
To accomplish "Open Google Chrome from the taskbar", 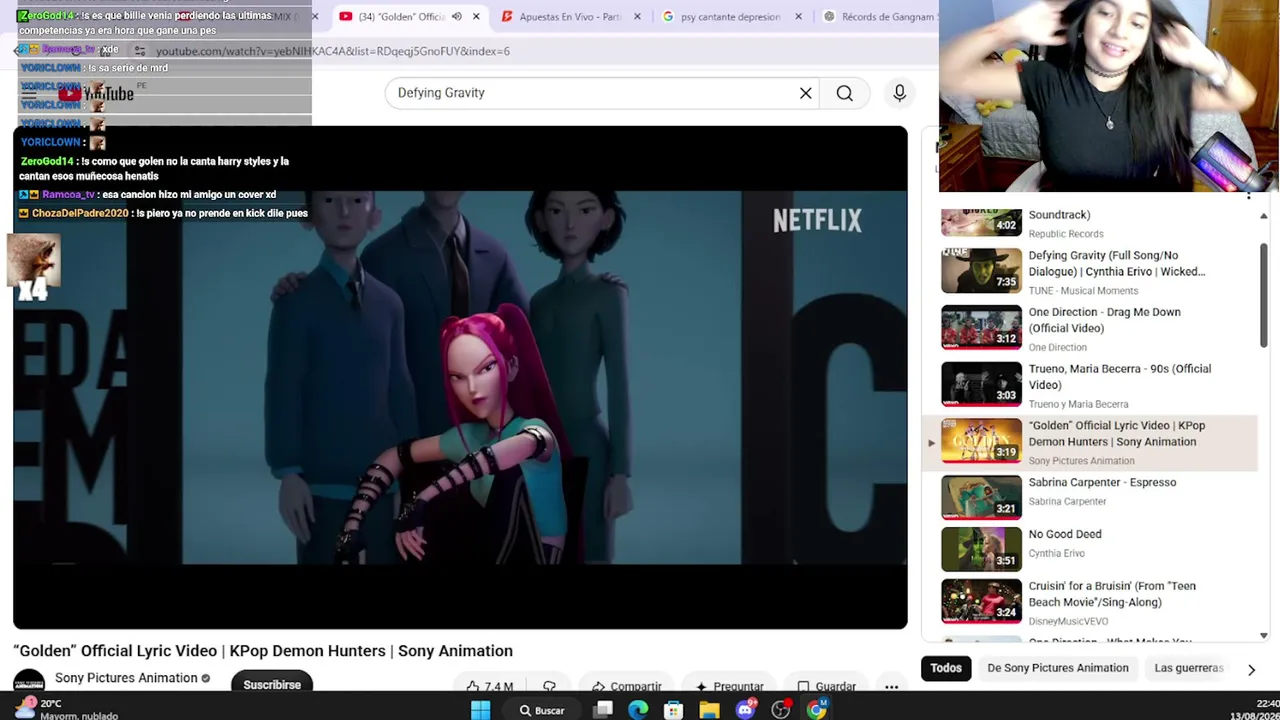I will (817, 710).
